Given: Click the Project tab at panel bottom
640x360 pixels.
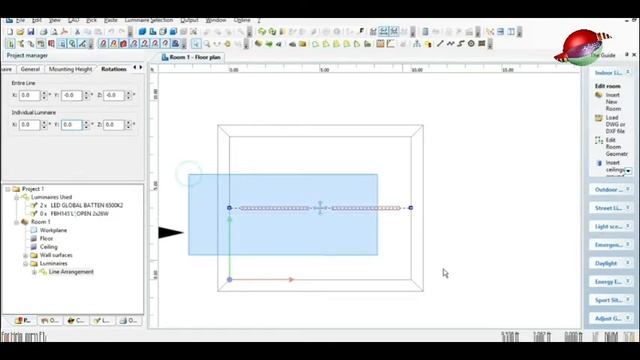Looking at the screenshot, I should pos(22,321).
